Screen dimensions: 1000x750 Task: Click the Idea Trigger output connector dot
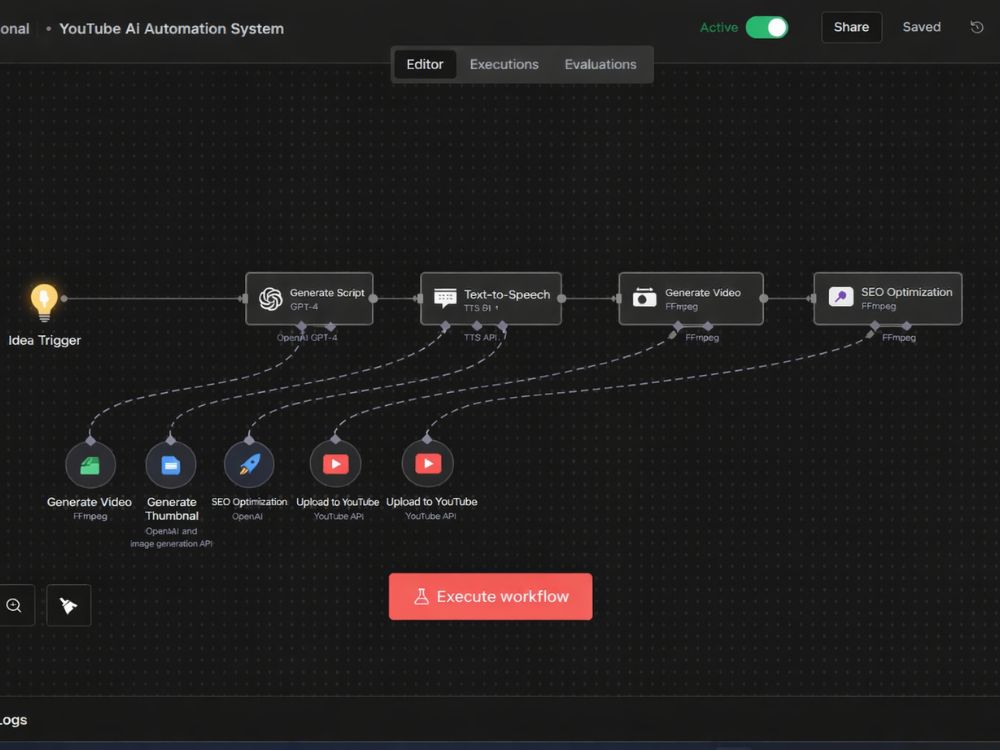pos(64,298)
